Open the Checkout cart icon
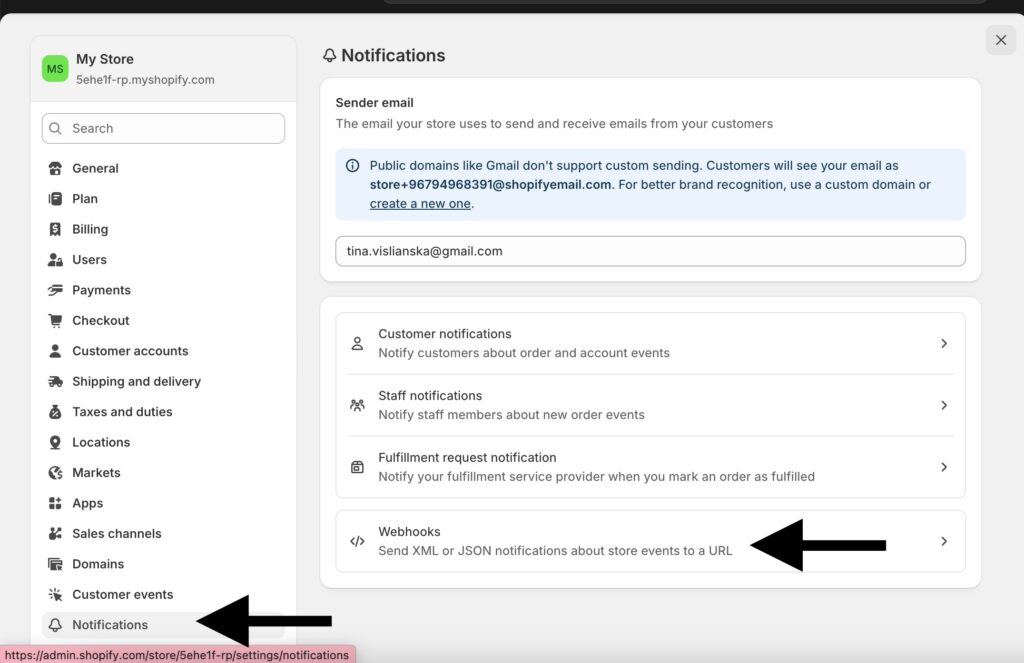Viewport: 1024px width, 663px height. [55, 321]
